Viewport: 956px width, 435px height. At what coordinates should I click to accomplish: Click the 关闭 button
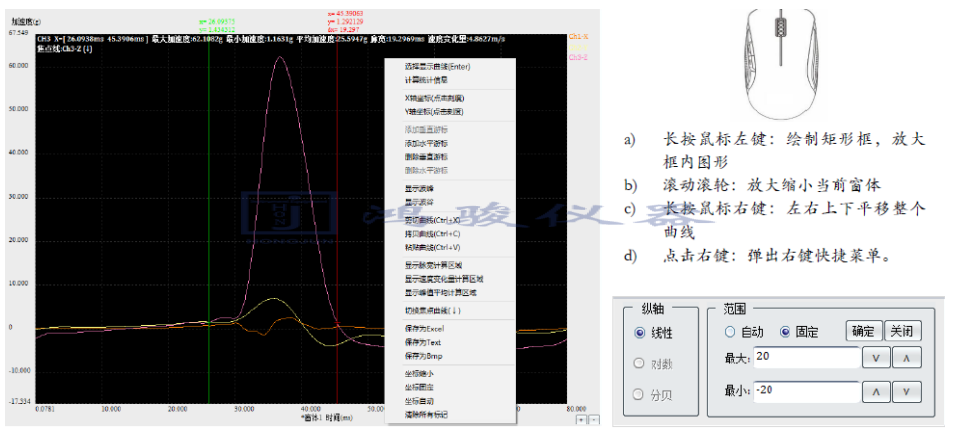click(903, 332)
